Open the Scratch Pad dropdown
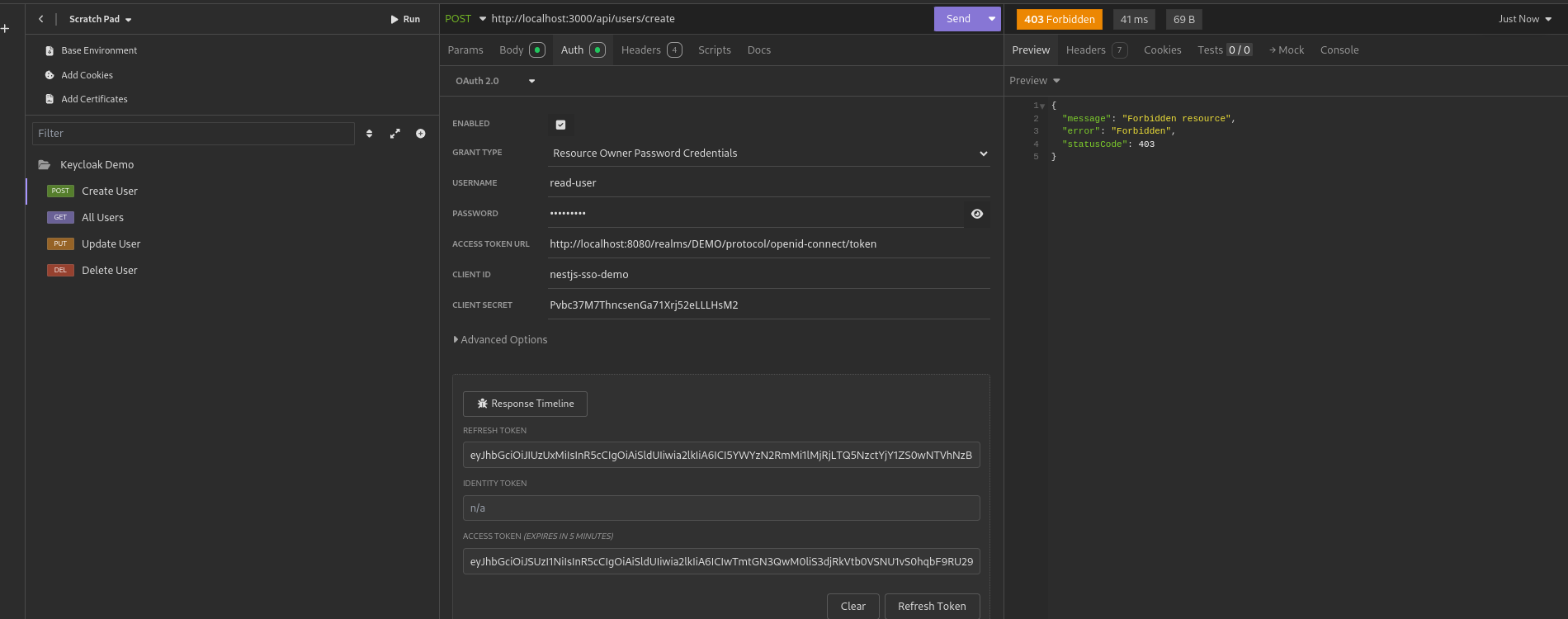Viewport: 1568px width, 619px height. 100,19
